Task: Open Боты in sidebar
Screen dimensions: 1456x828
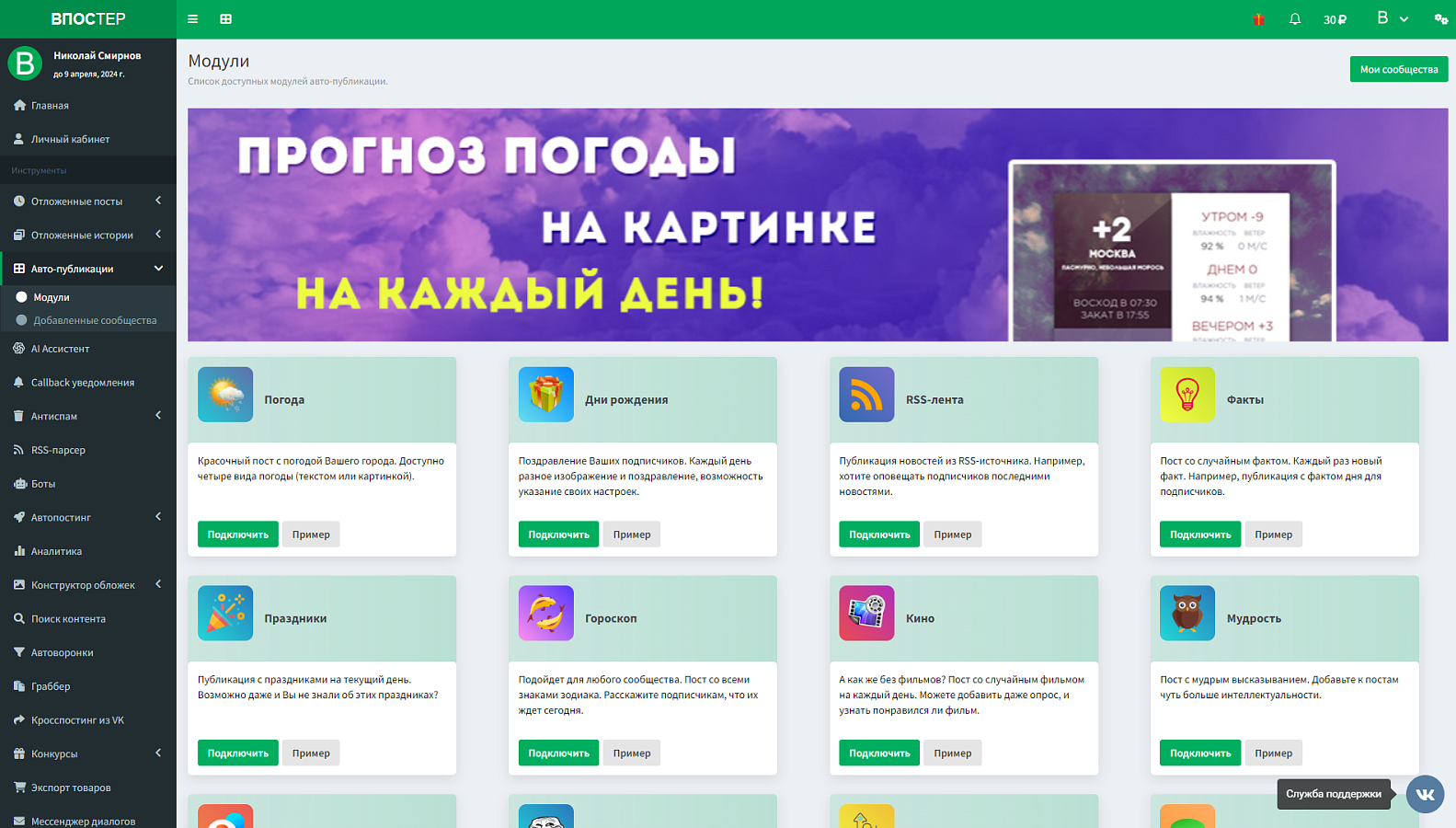Action: tap(88, 484)
